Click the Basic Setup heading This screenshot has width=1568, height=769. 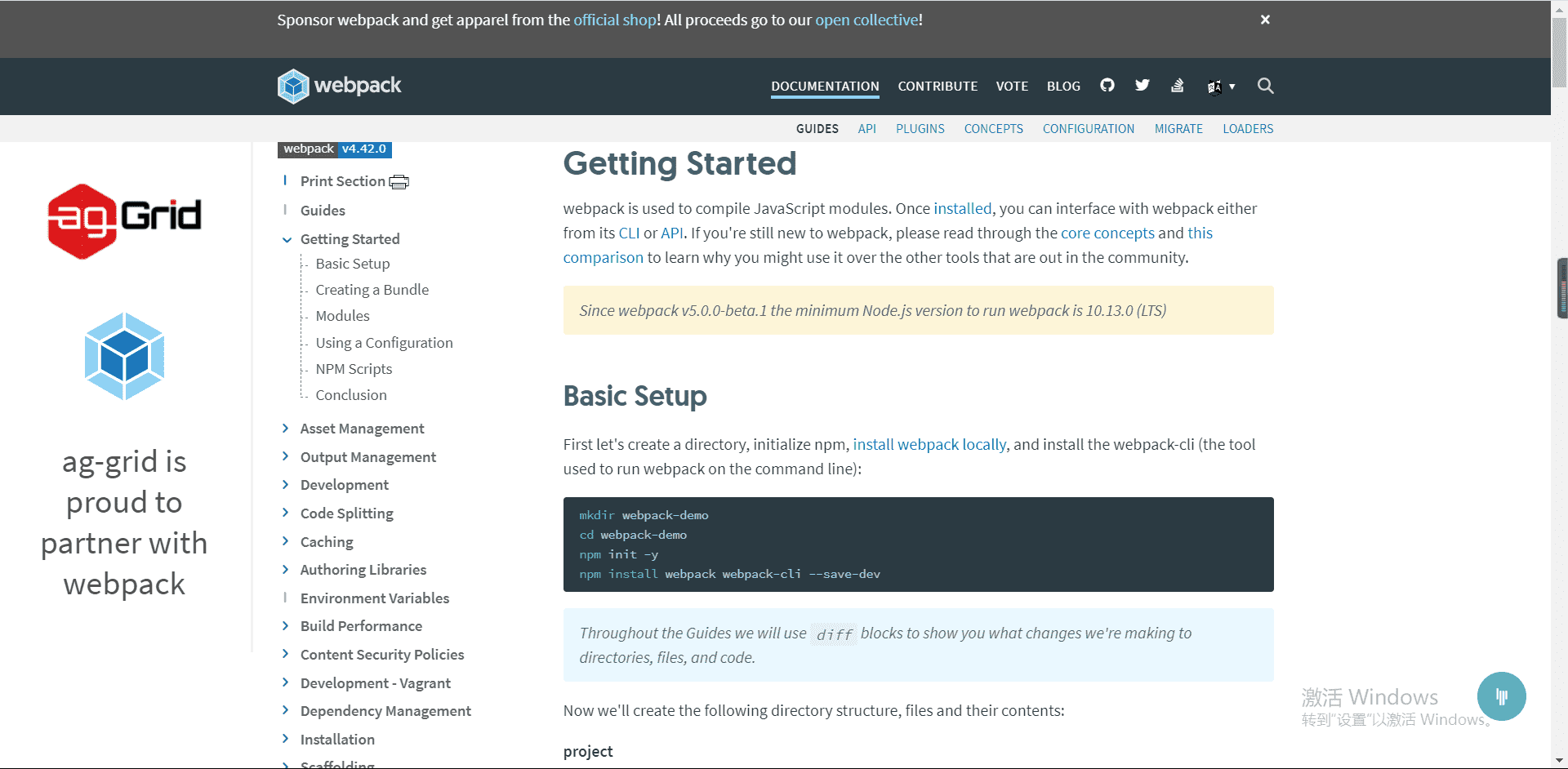point(635,396)
